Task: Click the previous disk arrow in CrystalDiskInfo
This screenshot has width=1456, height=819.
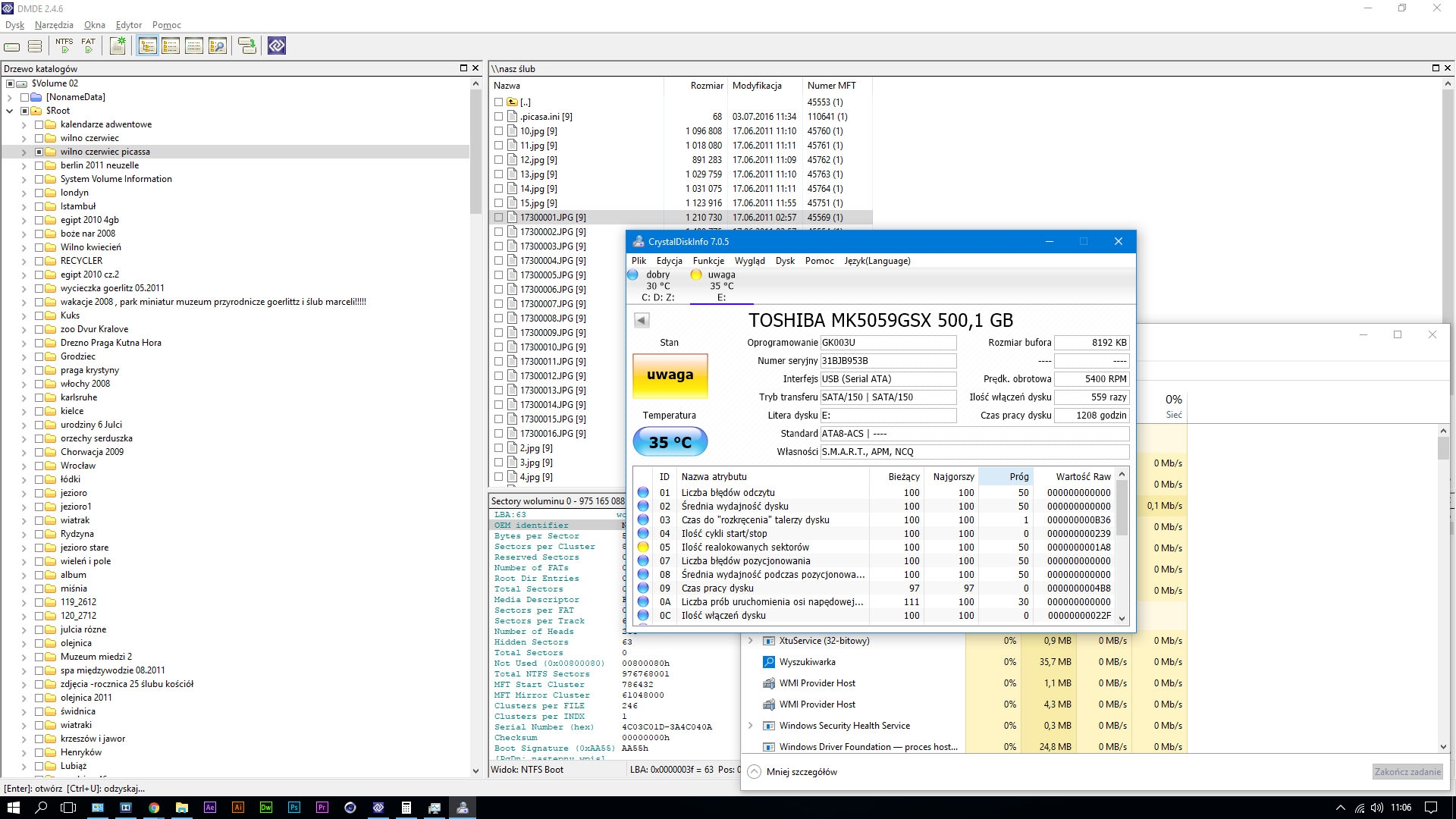Action: [642, 320]
